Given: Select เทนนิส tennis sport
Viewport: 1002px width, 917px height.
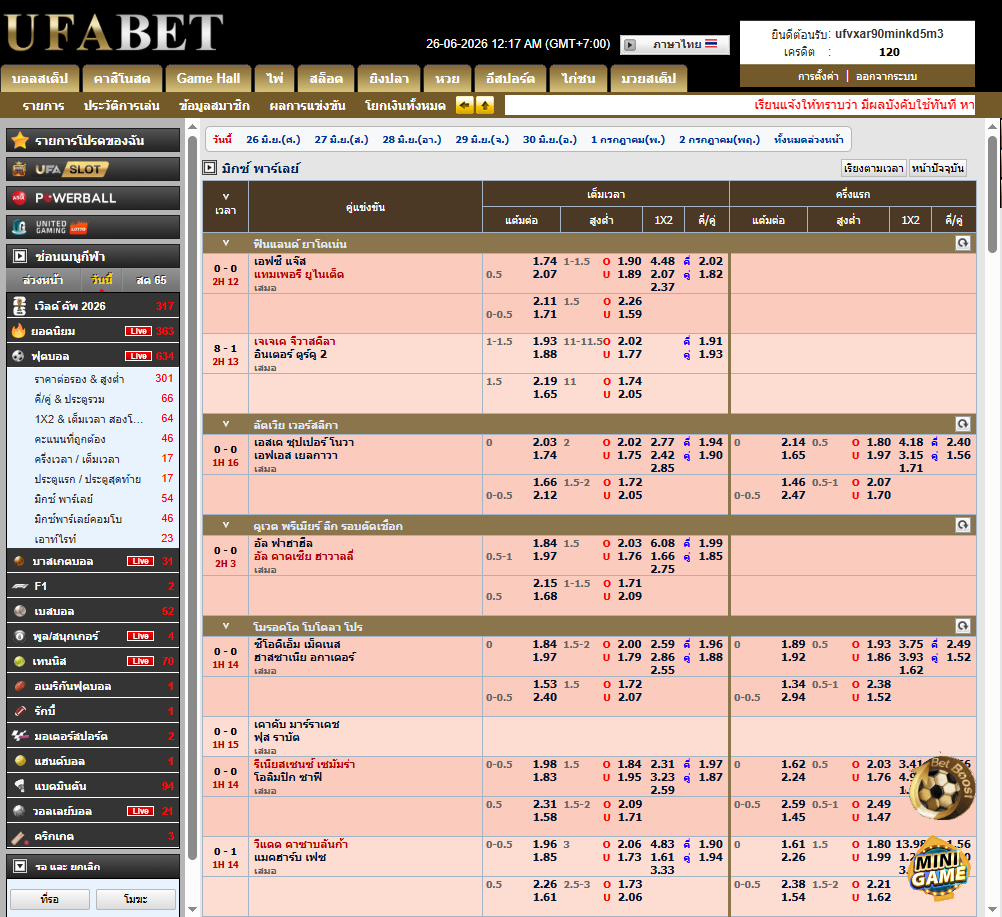Looking at the screenshot, I should pos(93,661).
